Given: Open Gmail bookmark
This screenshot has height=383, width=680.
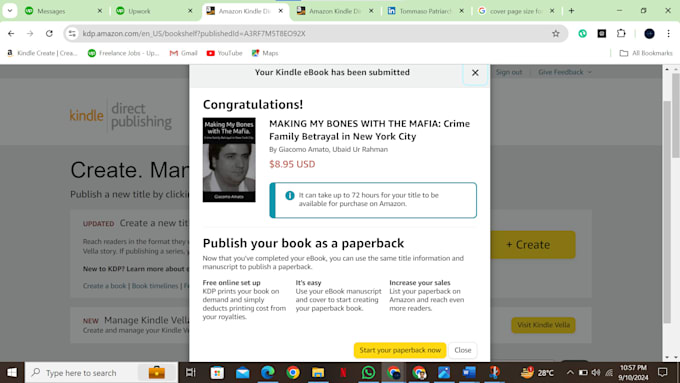Looking at the screenshot, I should point(183,53).
